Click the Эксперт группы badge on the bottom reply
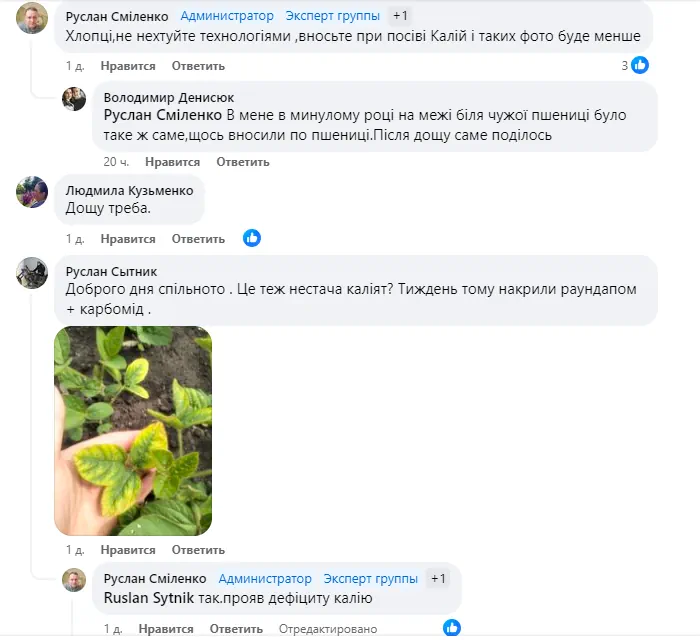The image size is (700, 640). [371, 578]
